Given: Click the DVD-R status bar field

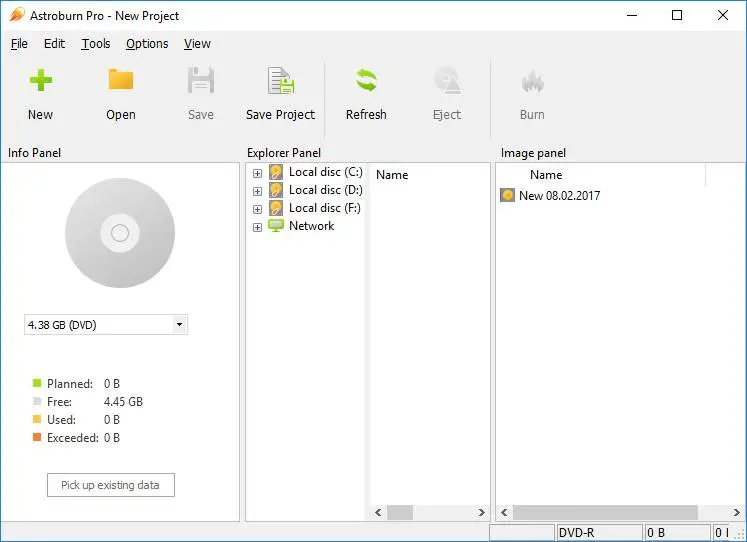Looking at the screenshot, I should 599,532.
